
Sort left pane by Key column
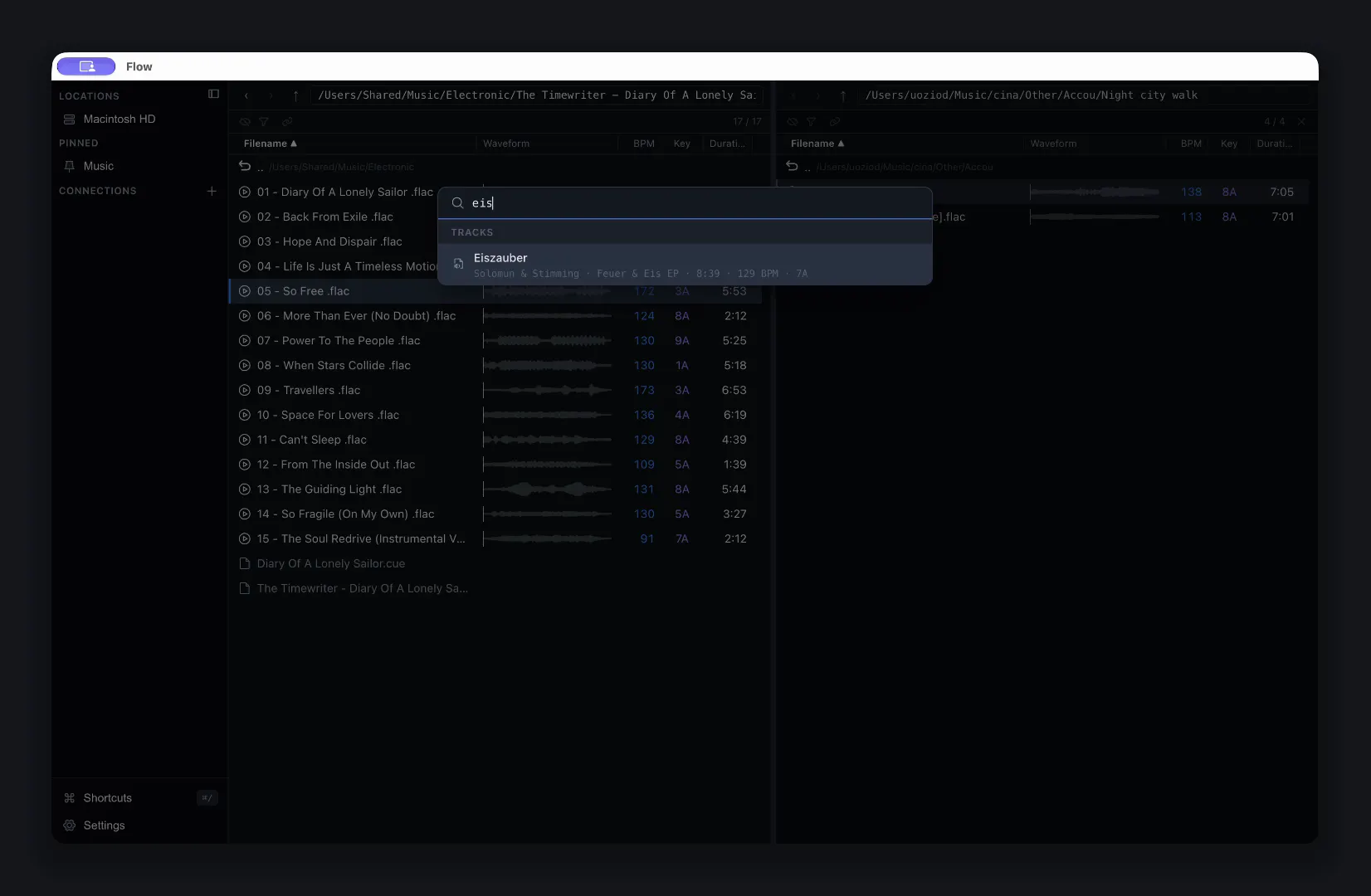[x=682, y=144]
